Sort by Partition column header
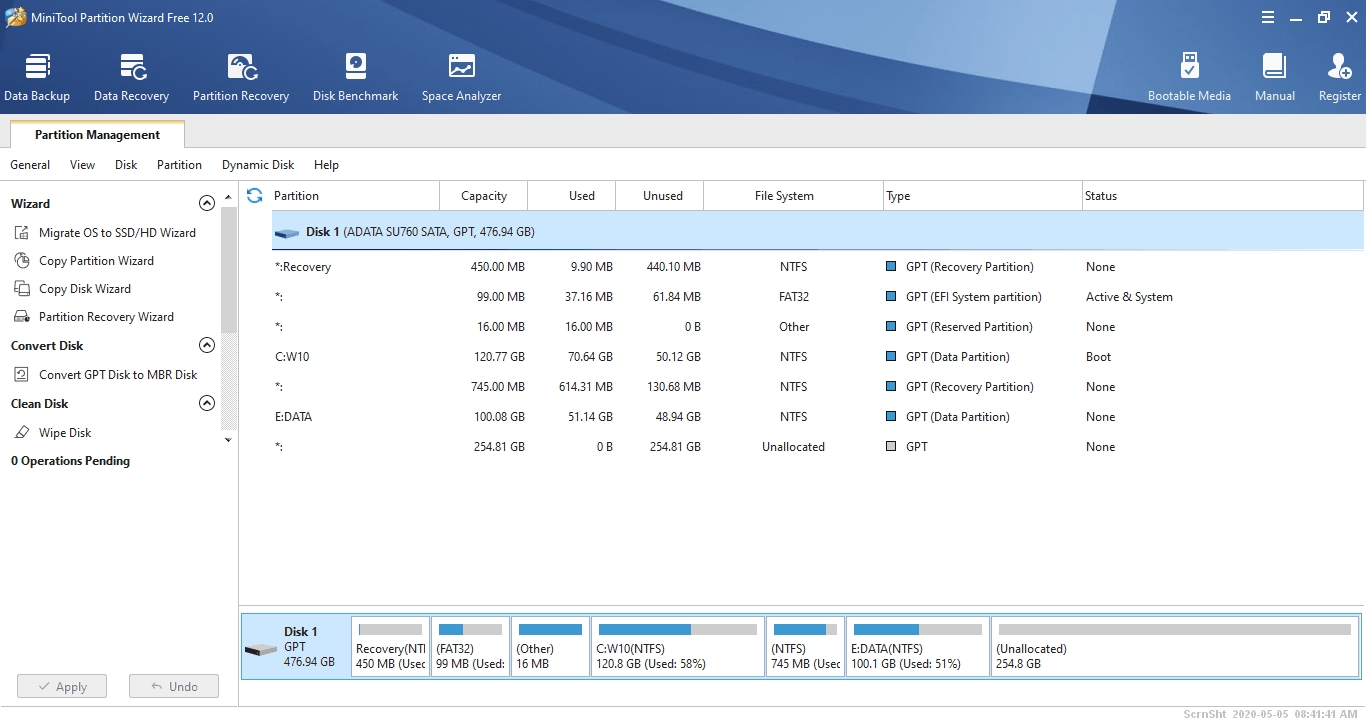The height and width of the screenshot is (728, 1366). click(x=355, y=196)
